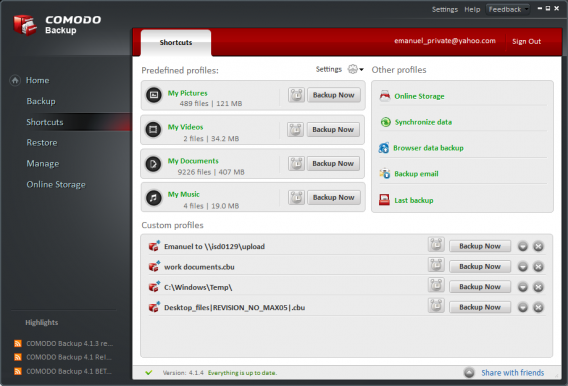Image resolution: width=568 pixels, height=386 pixels.
Task: Backup Now the work documents.cbu profile
Action: click(480, 267)
